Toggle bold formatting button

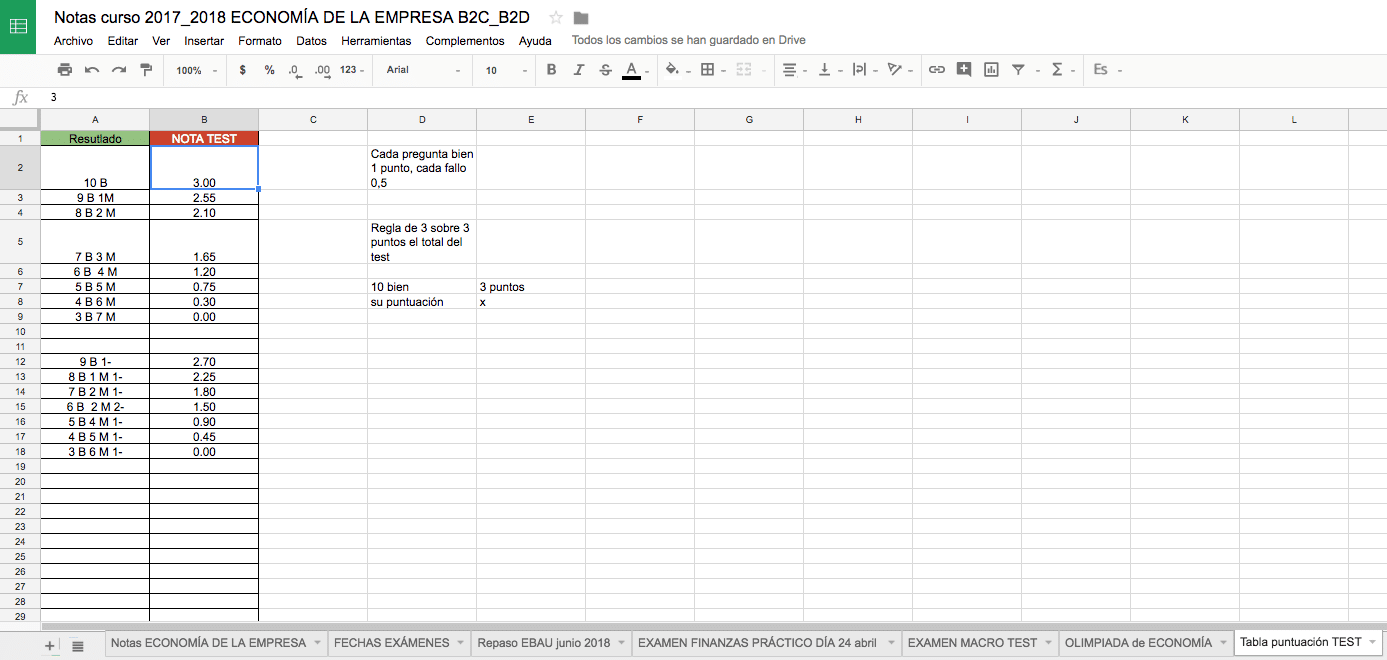point(551,70)
